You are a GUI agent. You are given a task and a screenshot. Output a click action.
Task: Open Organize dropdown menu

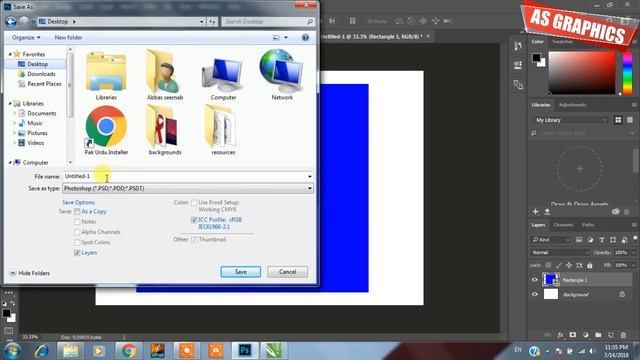pyautogui.click(x=26, y=38)
